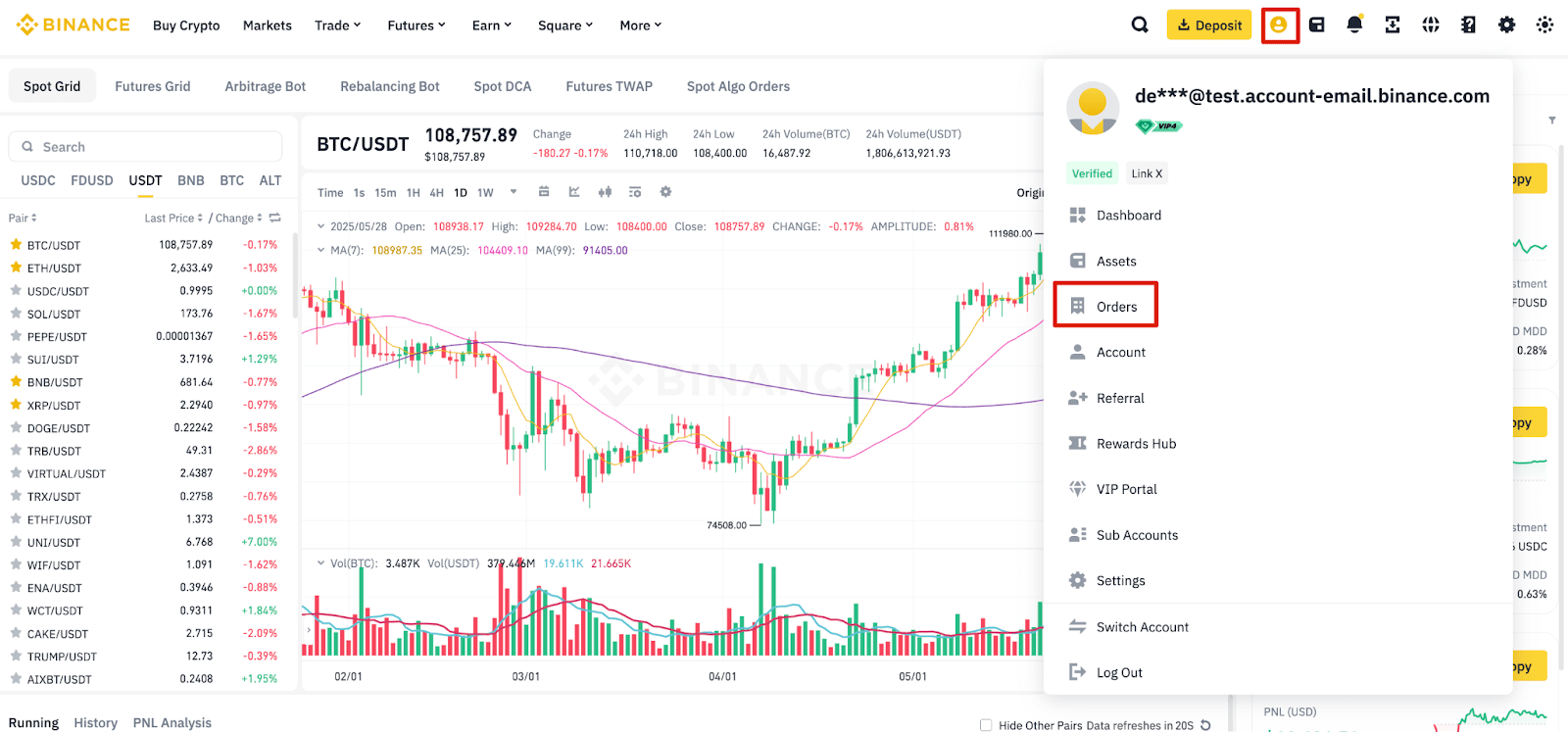The width and height of the screenshot is (1568, 732).
Task: Open the wallet icon in header
Action: click(x=1317, y=24)
